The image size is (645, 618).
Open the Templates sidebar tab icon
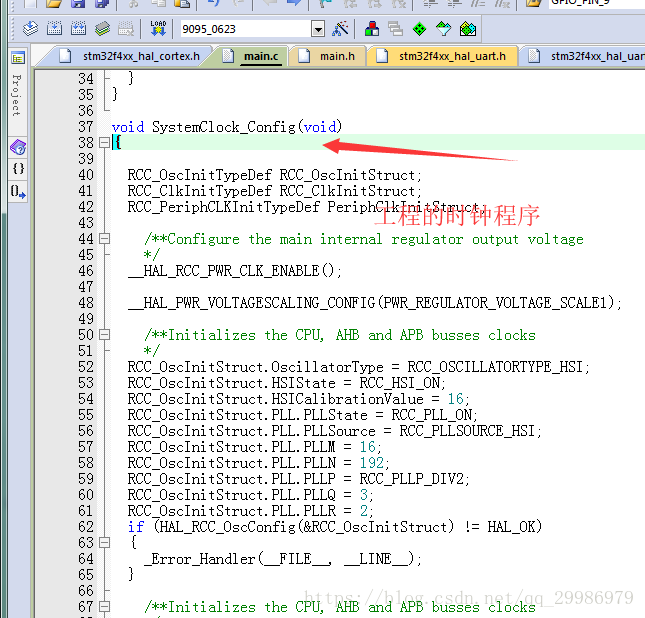(18, 192)
